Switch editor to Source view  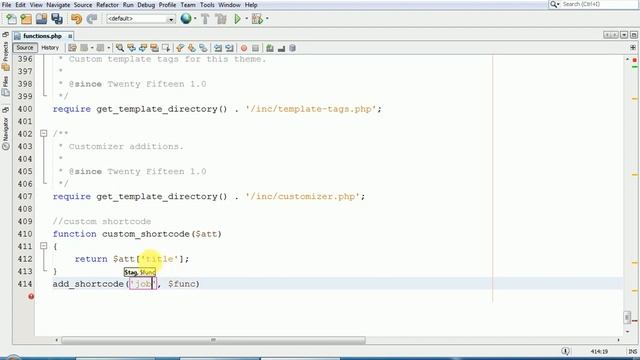[x=25, y=48]
